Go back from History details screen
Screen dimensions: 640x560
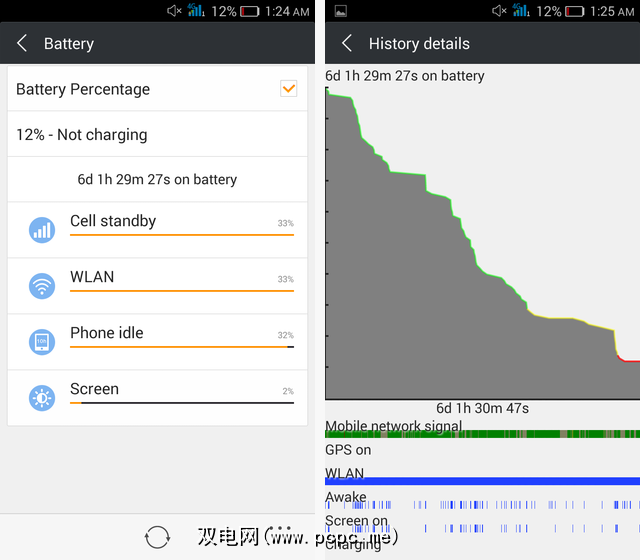pos(347,43)
